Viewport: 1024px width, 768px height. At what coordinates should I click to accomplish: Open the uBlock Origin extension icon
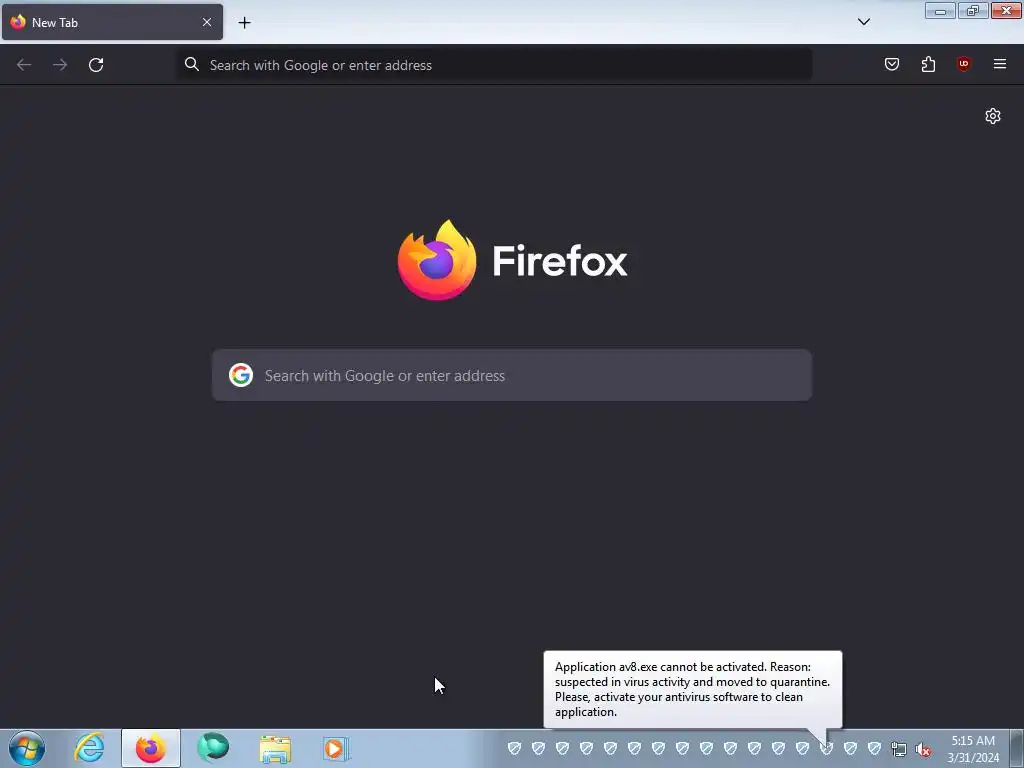click(x=964, y=64)
